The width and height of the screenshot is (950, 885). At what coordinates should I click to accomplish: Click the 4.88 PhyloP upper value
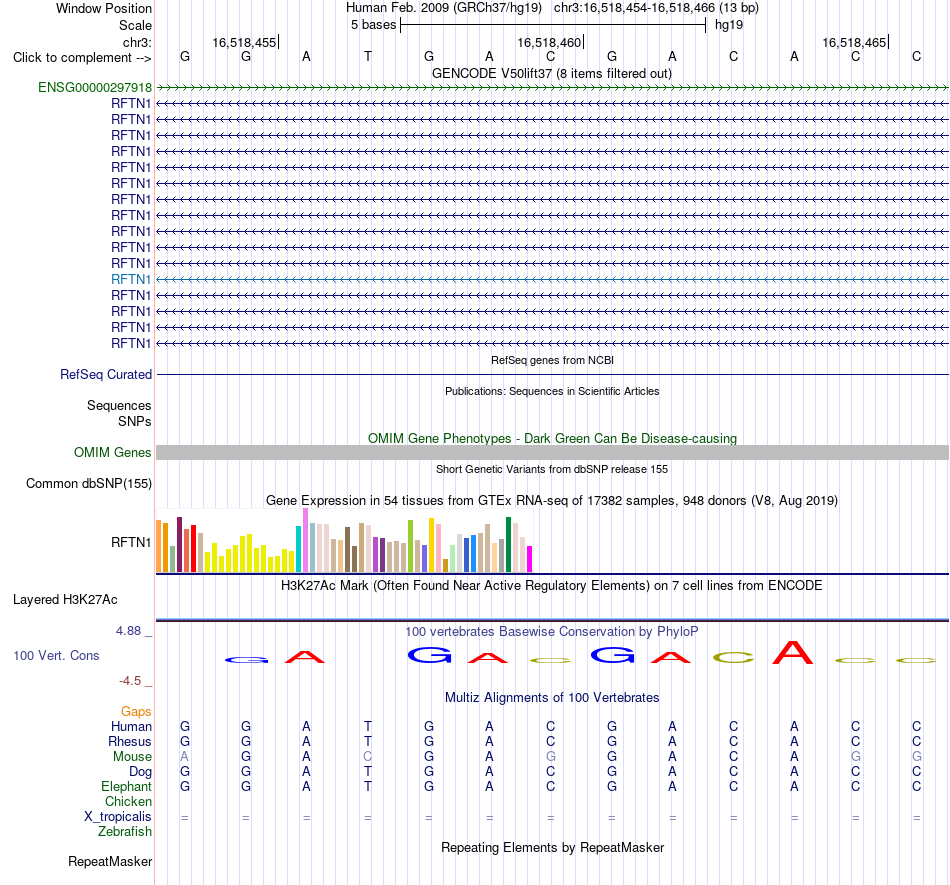[128, 631]
